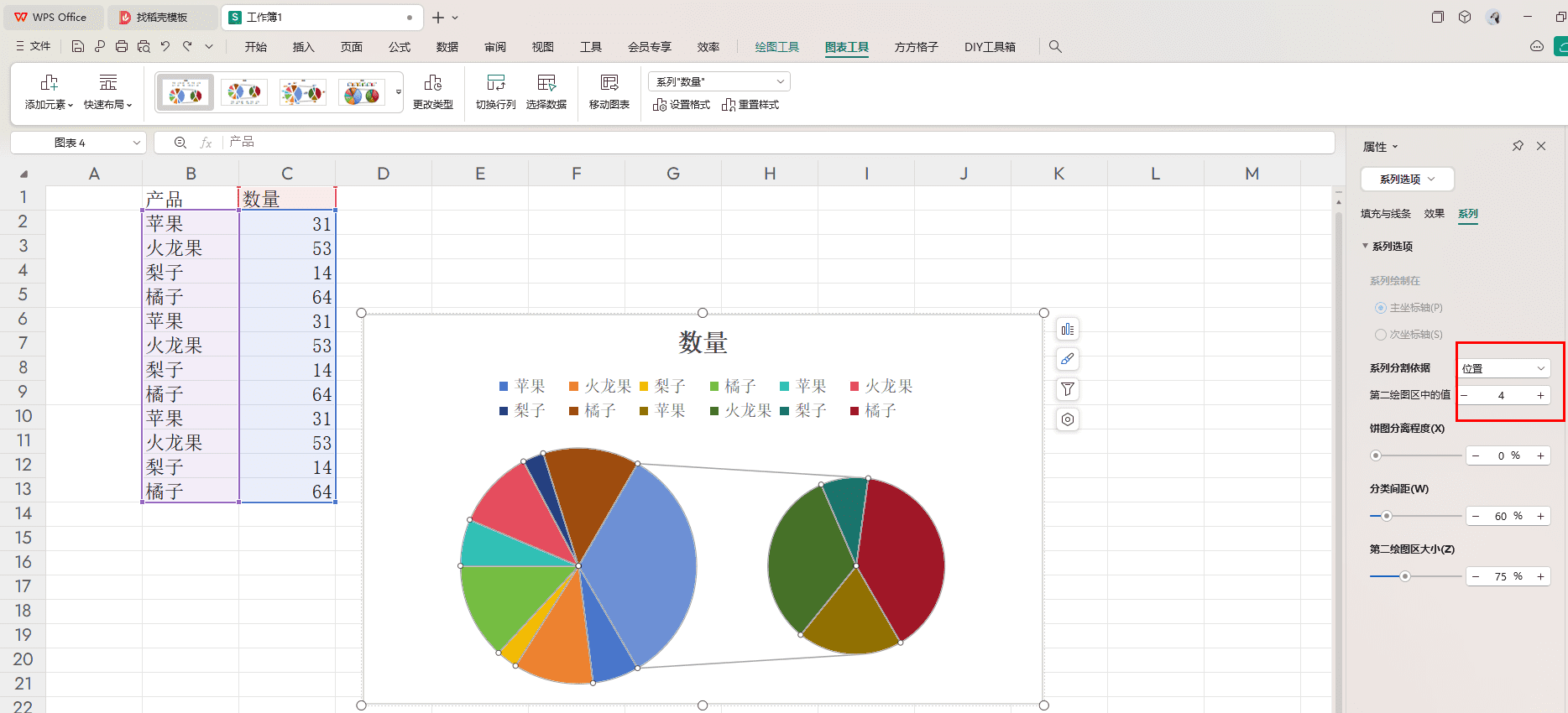Screen dimensions: 1568x713
Task: Click the chart elements side button
Action: [x=1068, y=330]
